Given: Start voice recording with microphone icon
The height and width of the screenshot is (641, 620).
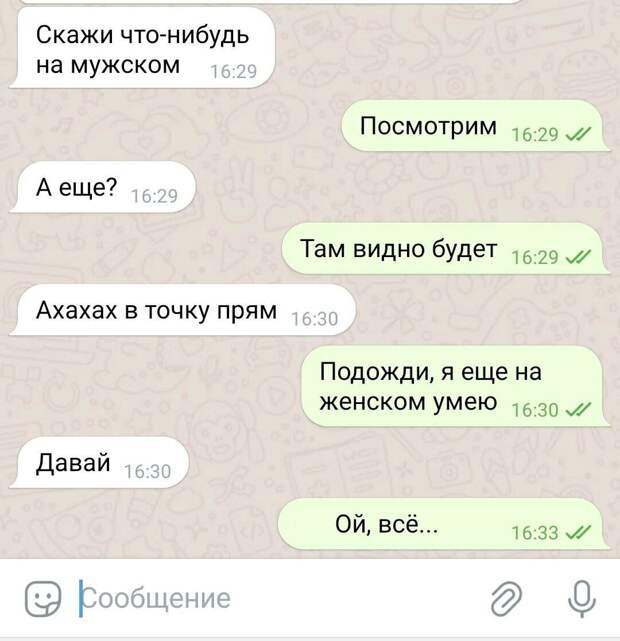Looking at the screenshot, I should click(582, 598).
